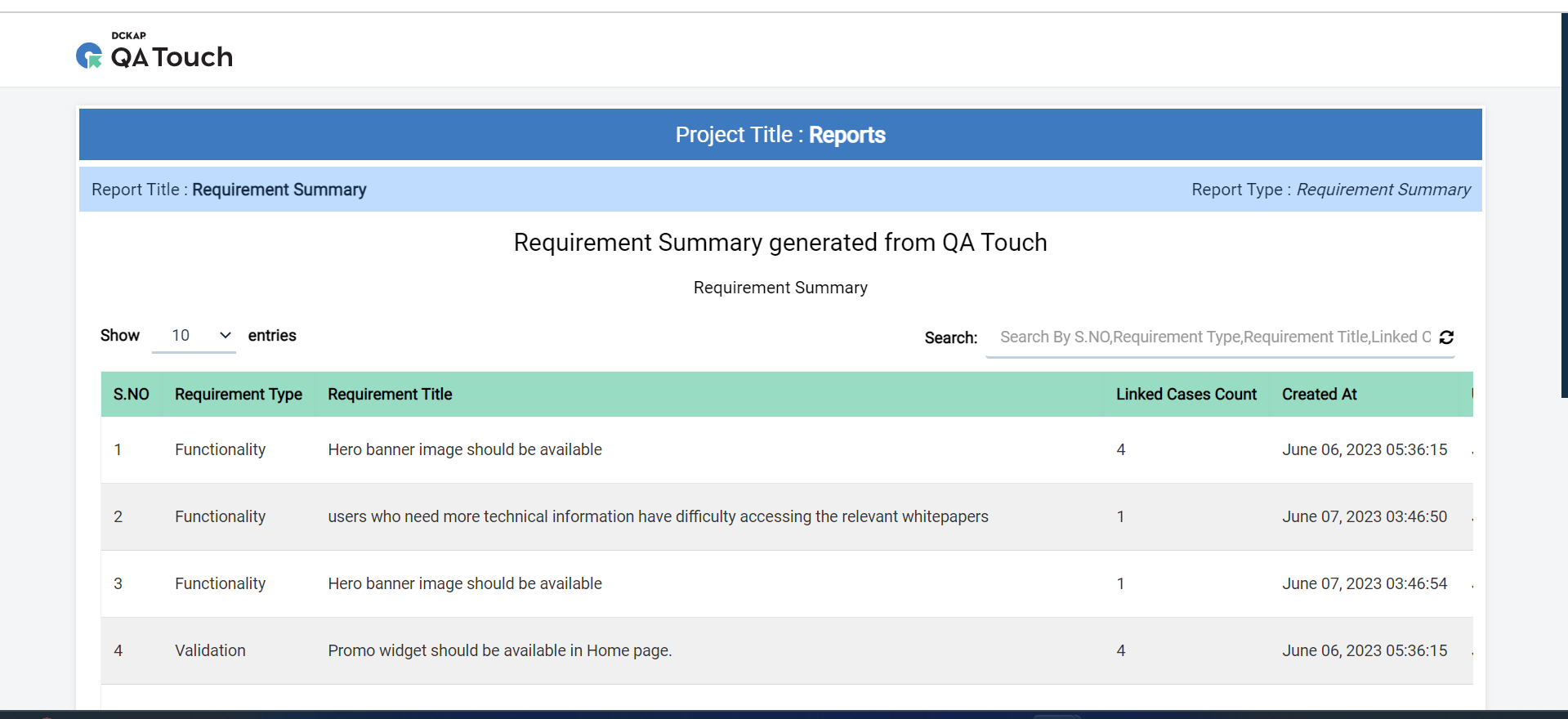Click 'Report Title : Requirement Summary' text
Image resolution: width=1568 pixels, height=719 pixels.
[229, 190]
